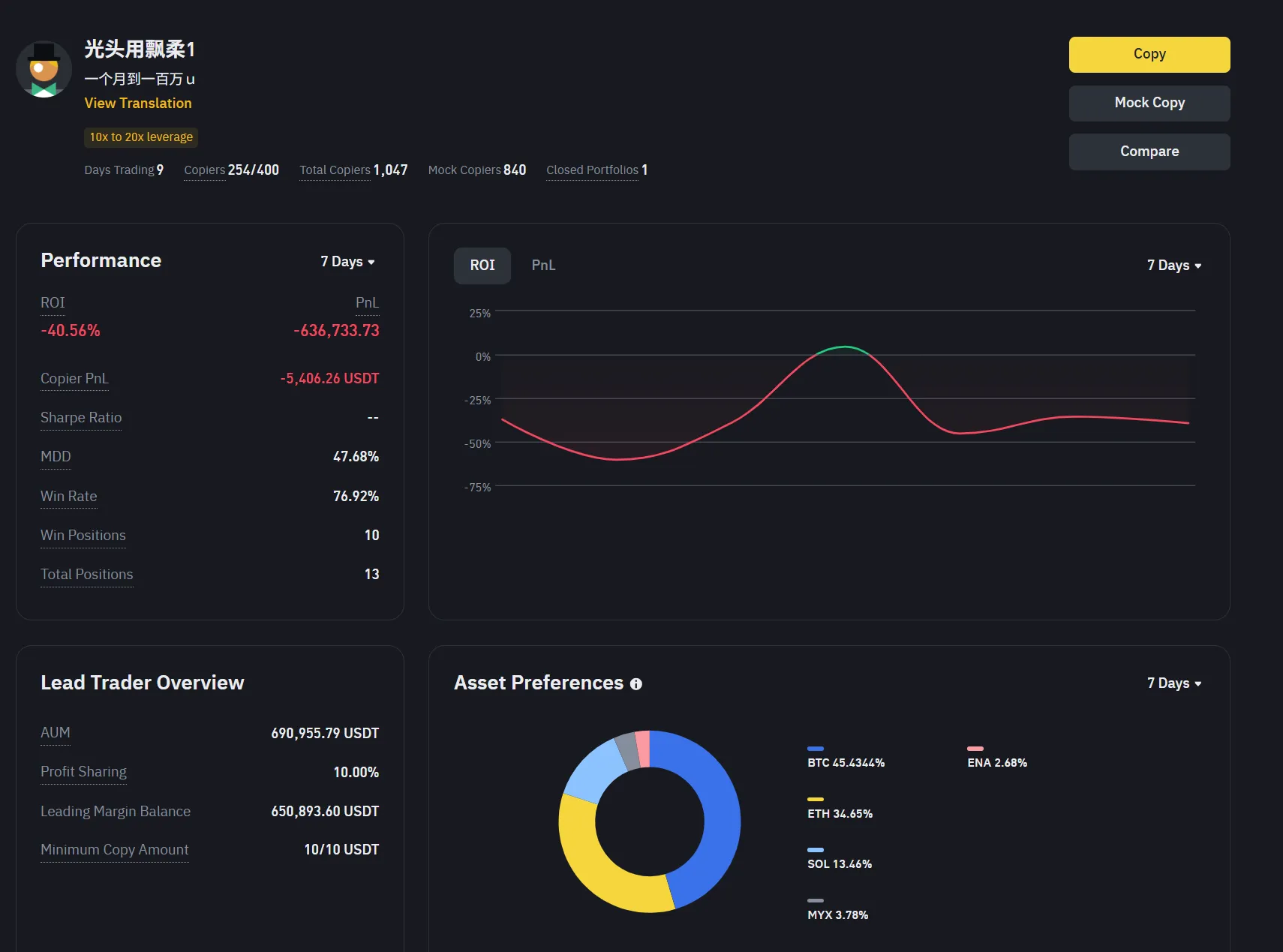Click the Compare button
The image size is (1283, 952).
(1149, 152)
